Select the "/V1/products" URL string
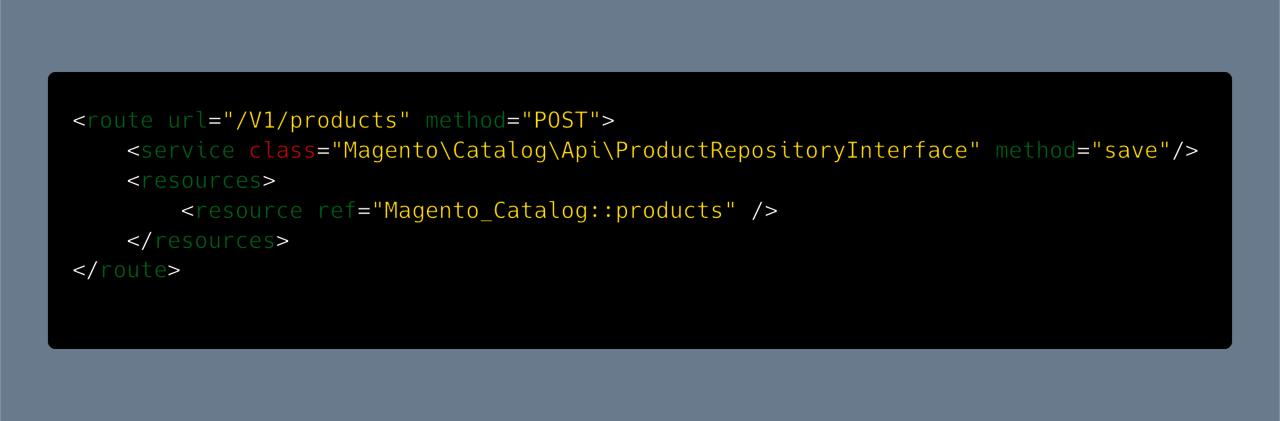 tap(317, 121)
